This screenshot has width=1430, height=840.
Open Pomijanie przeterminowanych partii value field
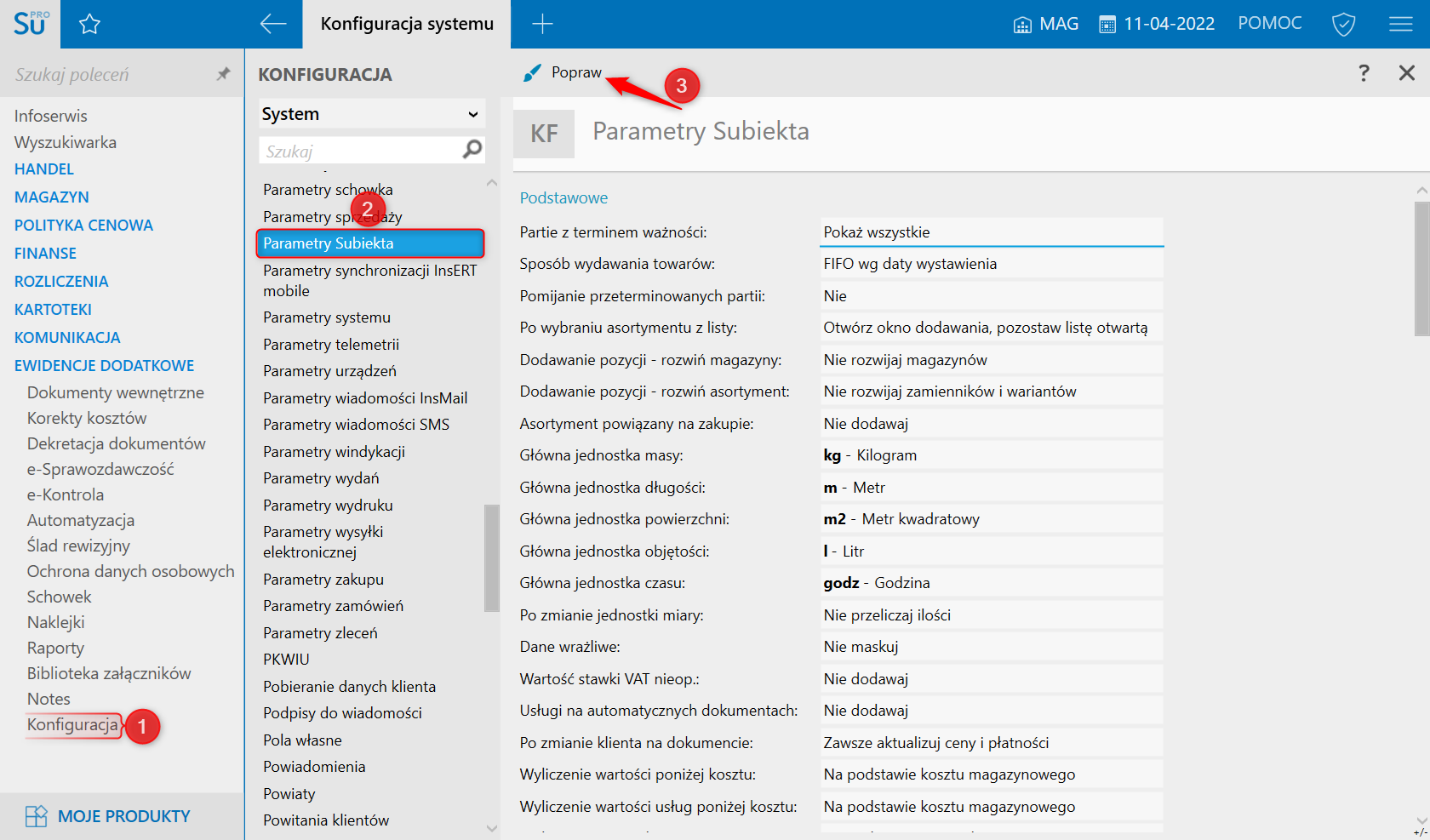pos(992,296)
